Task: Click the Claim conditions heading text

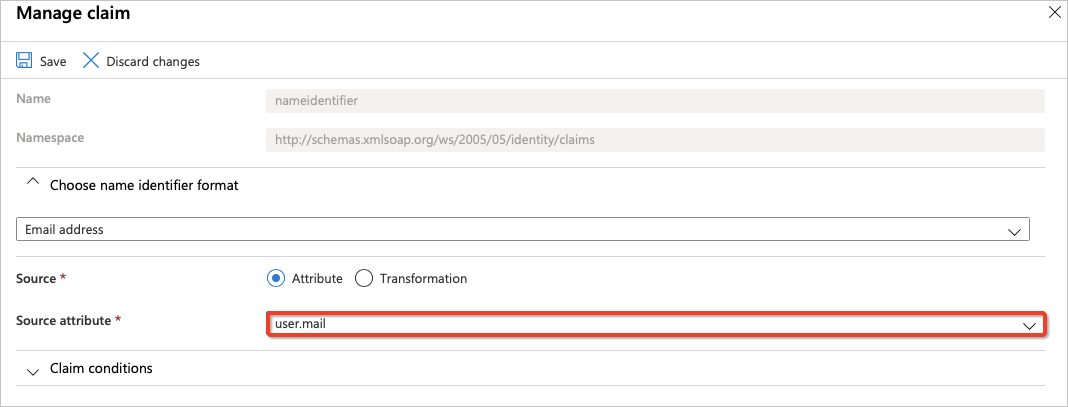Action: point(101,368)
